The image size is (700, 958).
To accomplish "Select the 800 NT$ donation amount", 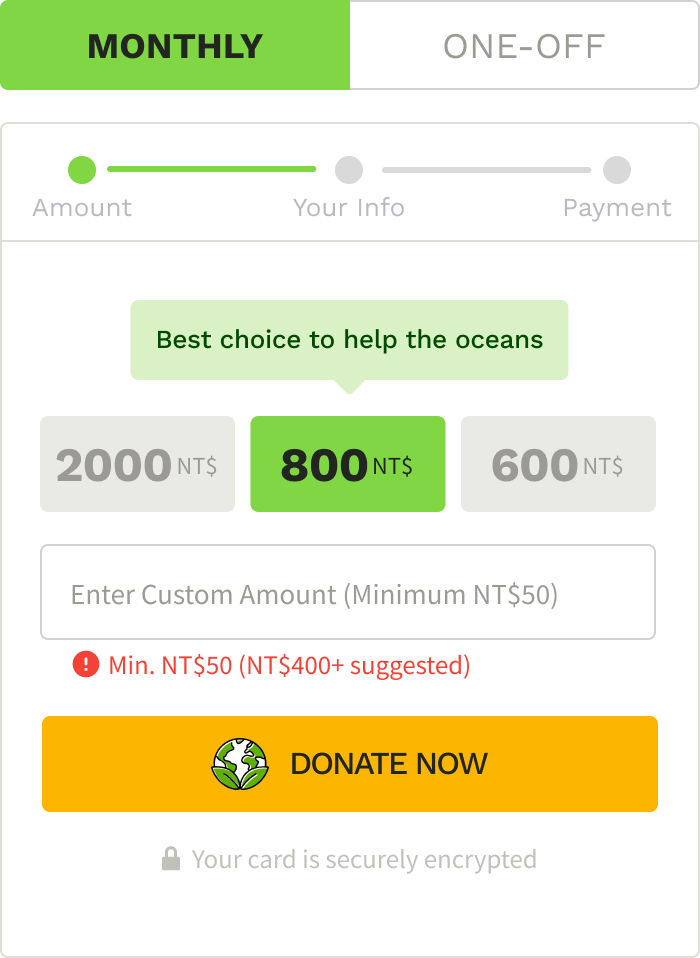I will pos(347,463).
